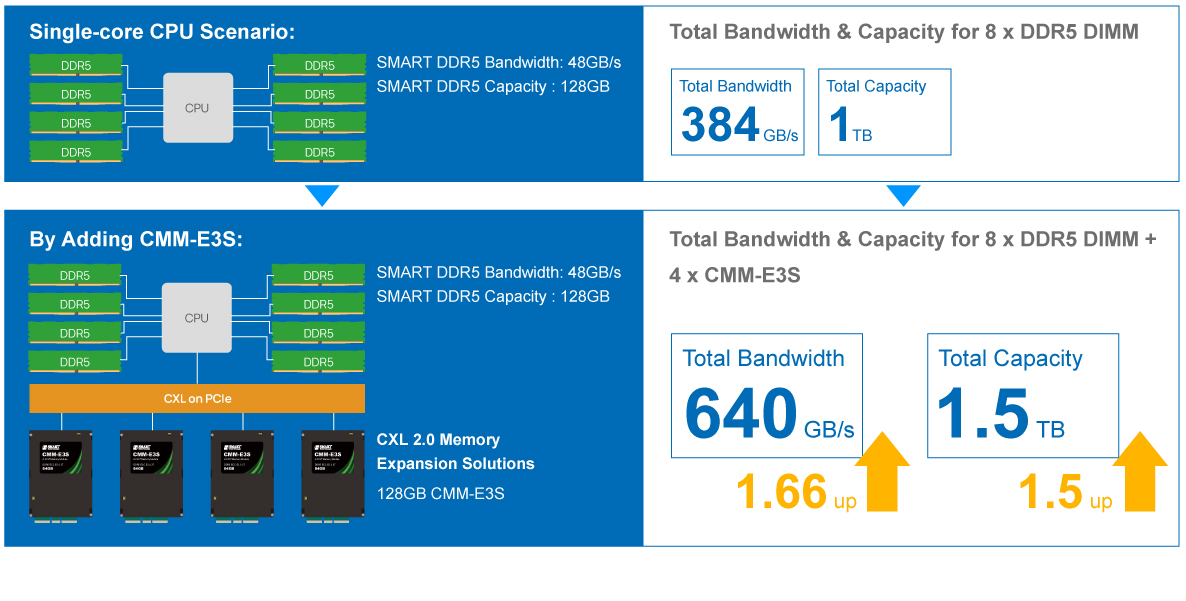
Task: Click "CXL 2.0 Memory Expansion Solutions" text
Action: click(455, 451)
